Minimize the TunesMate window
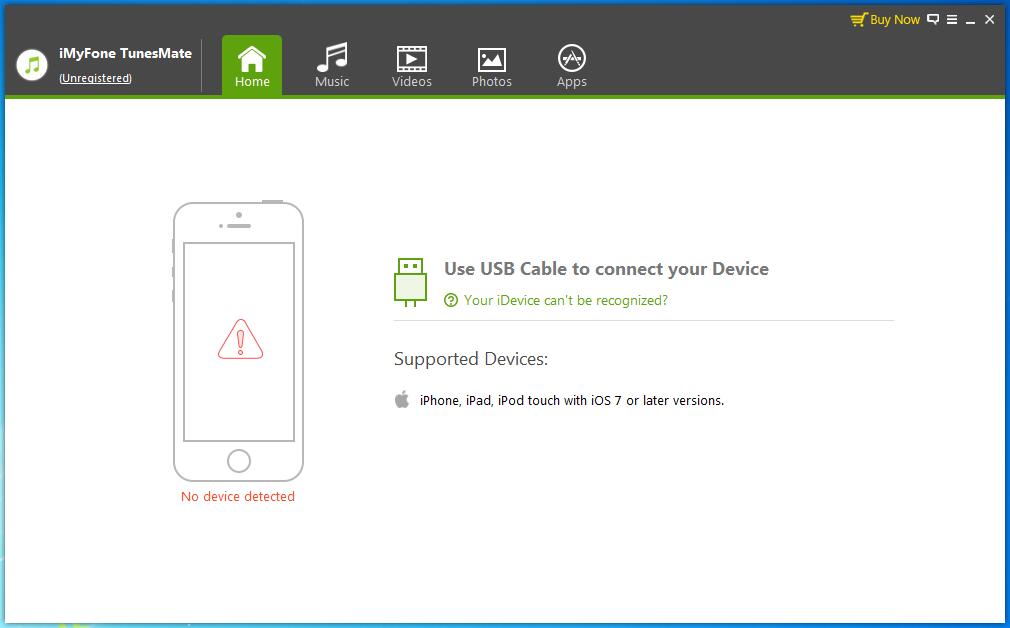 970,19
